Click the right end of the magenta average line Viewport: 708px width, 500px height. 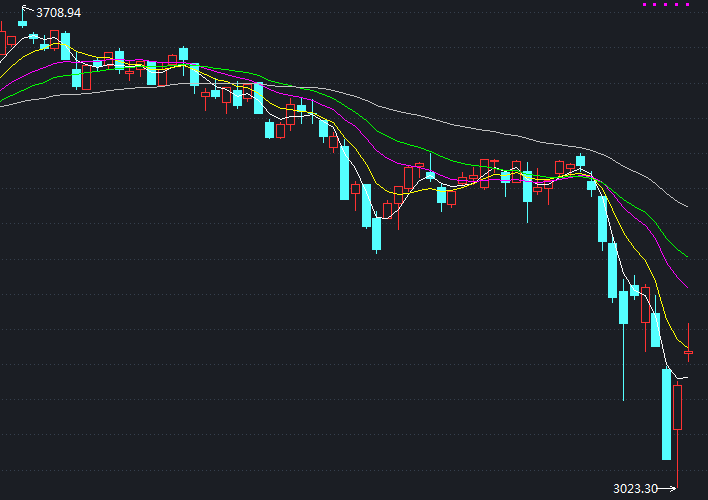(x=686, y=287)
